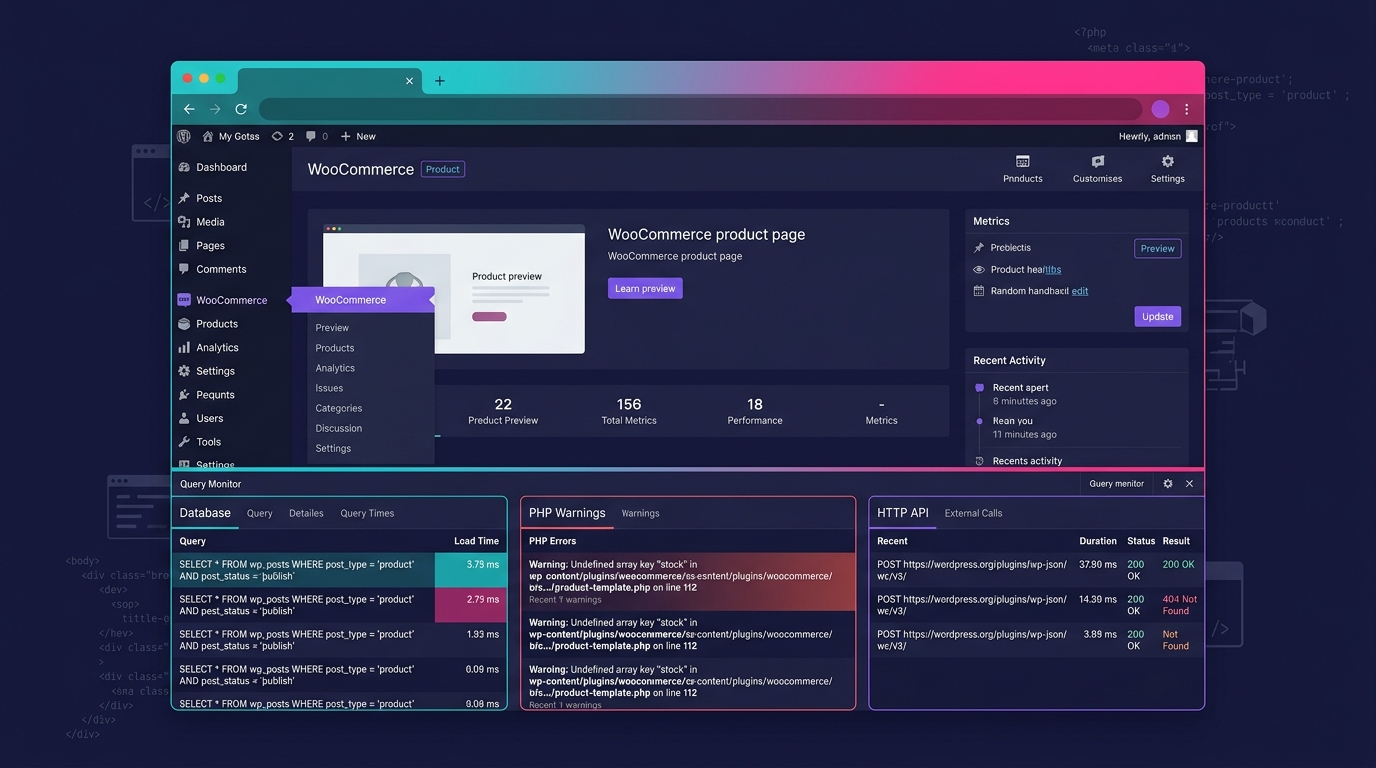Click the Learn preview button
Screen dimensions: 1376x768
click(645, 287)
